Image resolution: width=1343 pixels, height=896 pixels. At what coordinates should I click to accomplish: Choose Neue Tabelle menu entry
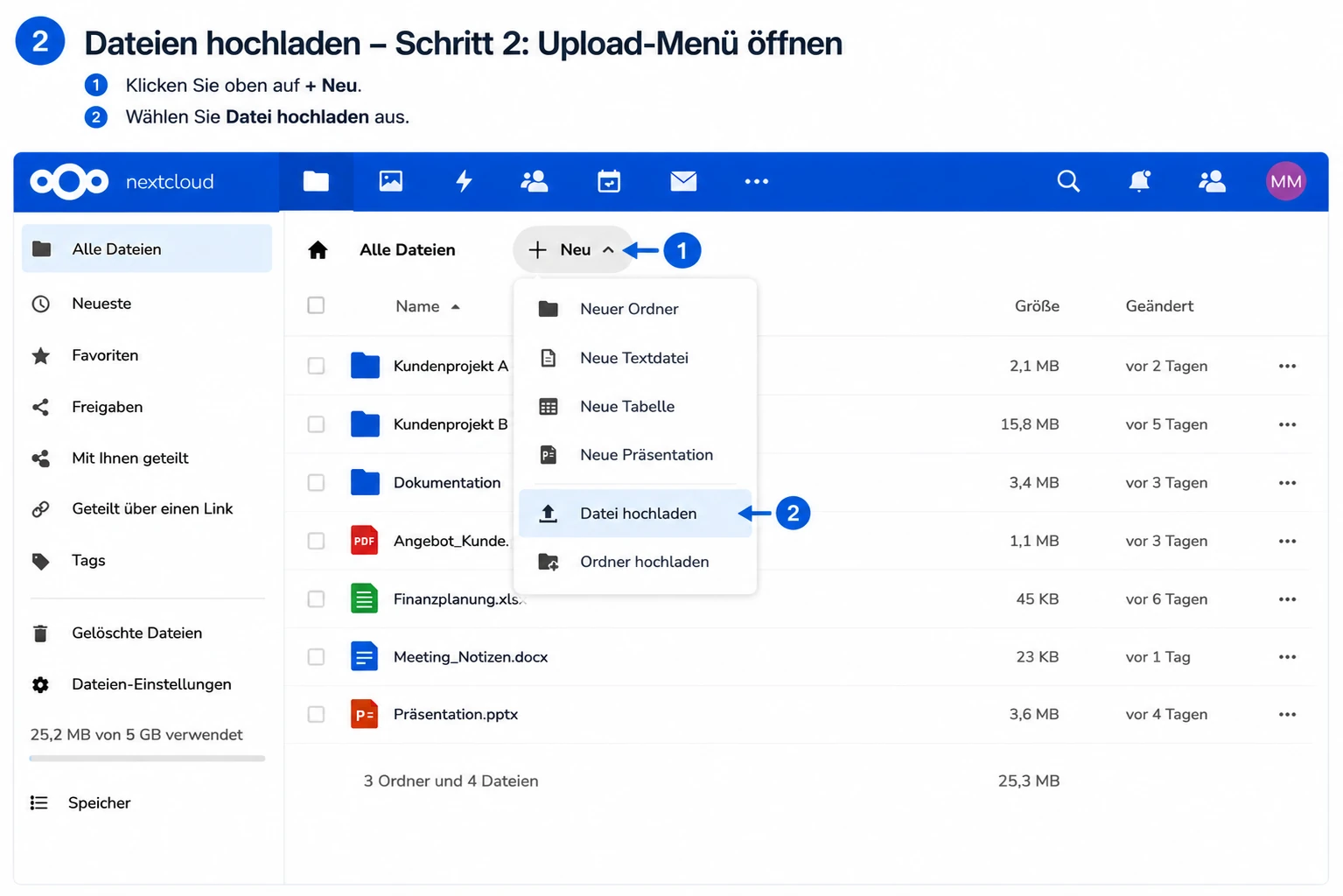635,407
